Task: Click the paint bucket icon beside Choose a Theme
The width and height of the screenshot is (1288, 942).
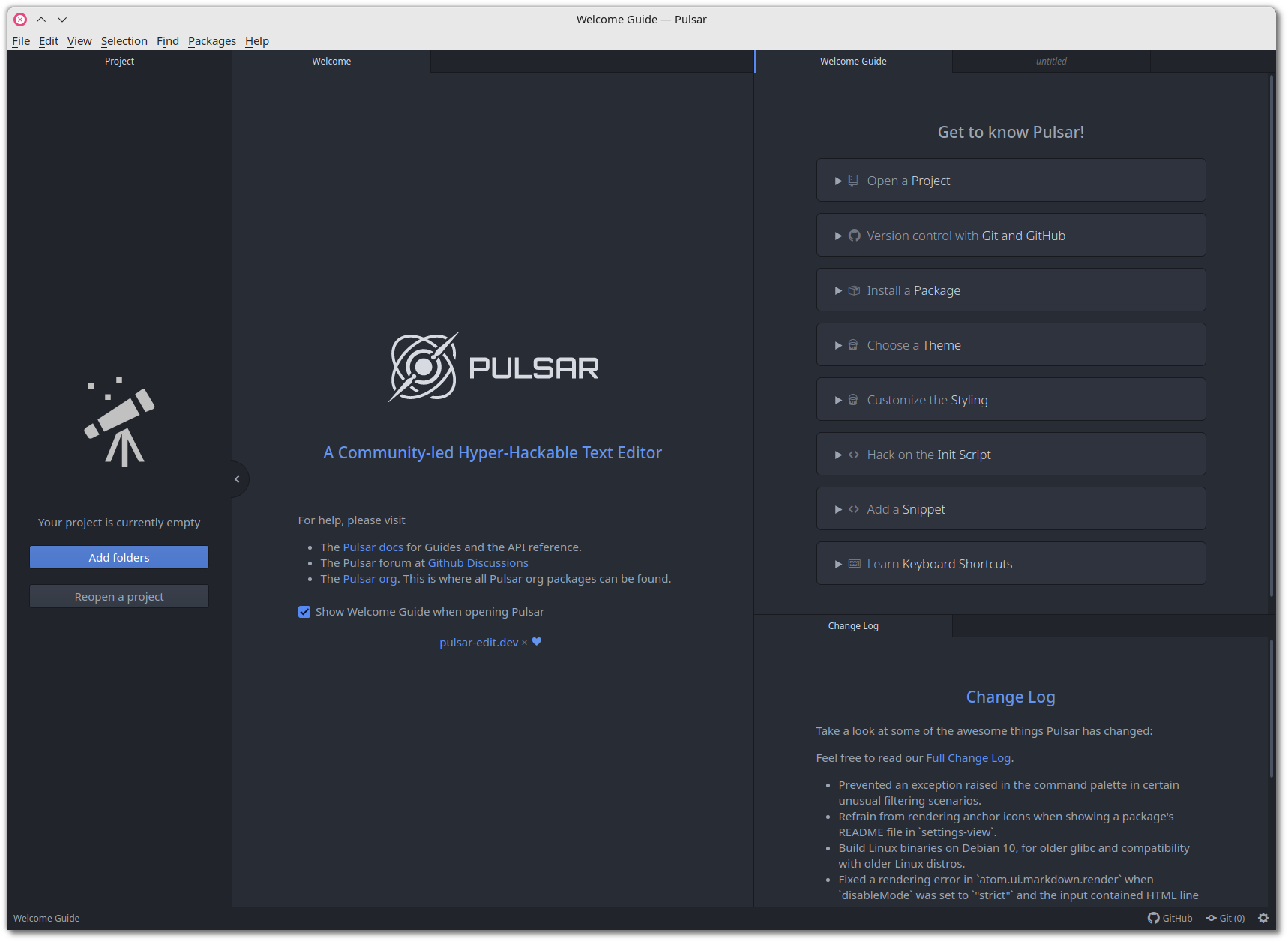Action: (853, 345)
